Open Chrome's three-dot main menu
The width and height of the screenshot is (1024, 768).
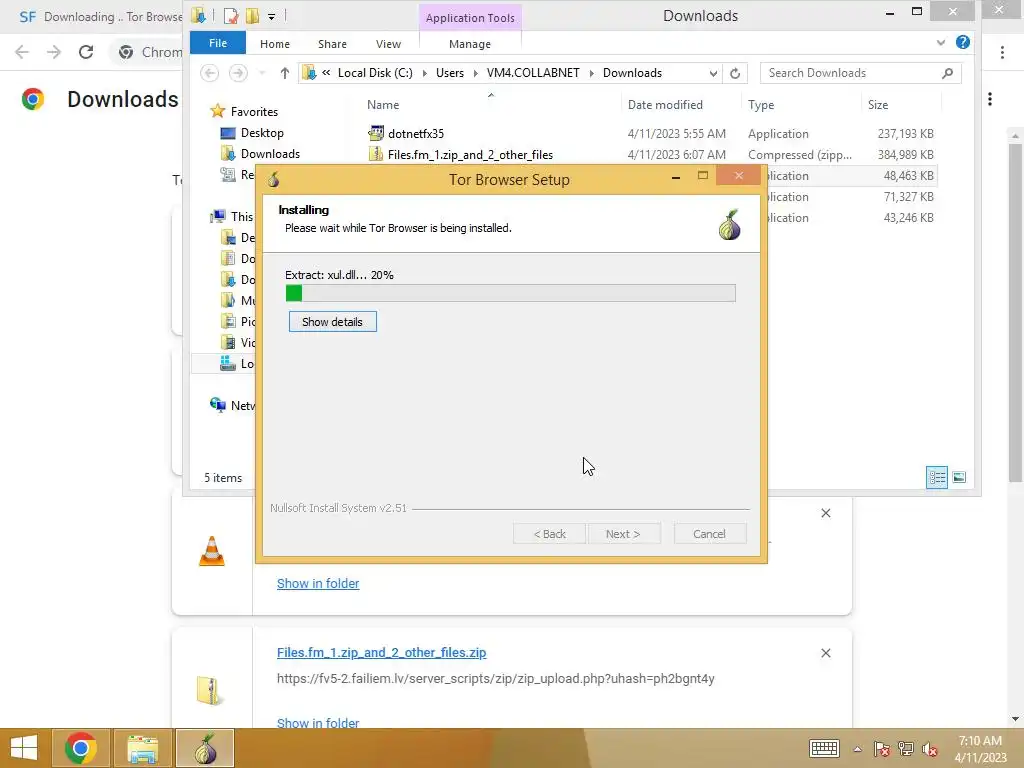1002,52
